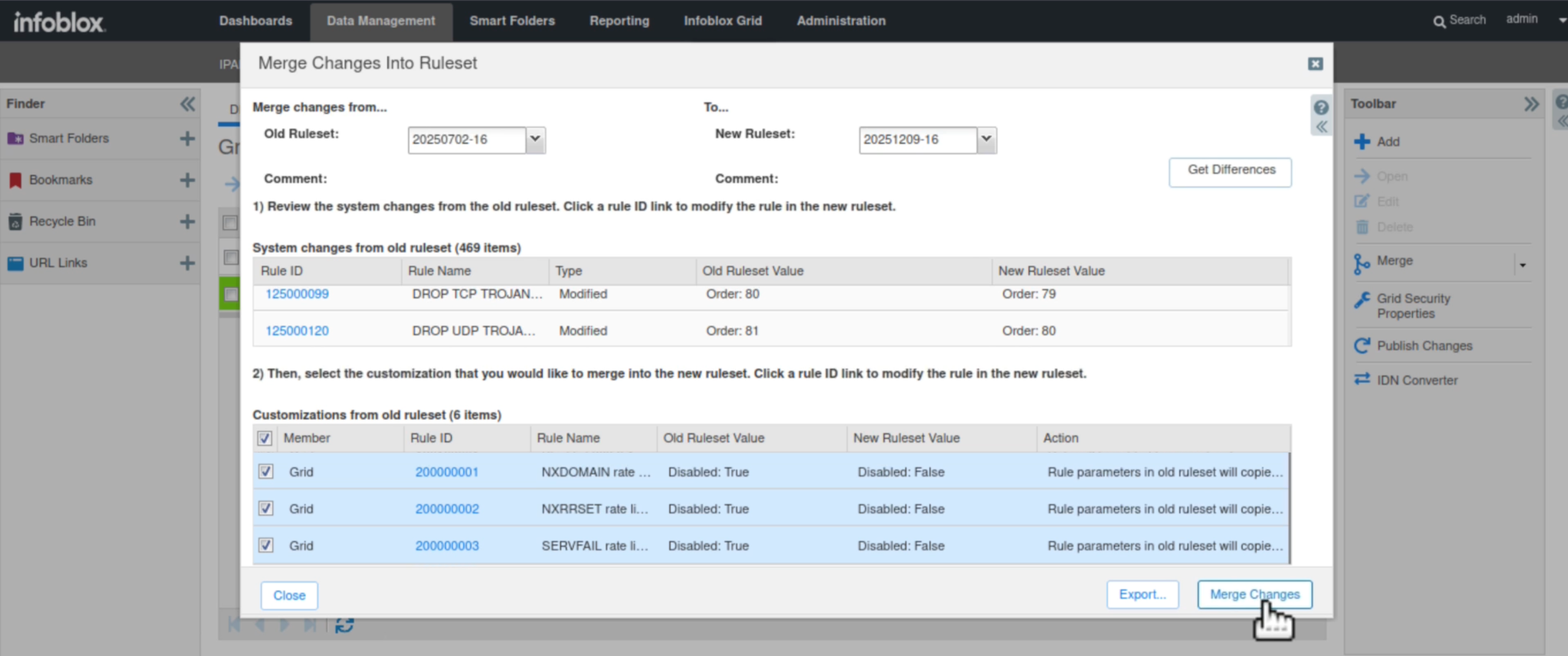This screenshot has height=656, width=1568.
Task: Collapse the dialog help side panel
Action: click(1321, 127)
